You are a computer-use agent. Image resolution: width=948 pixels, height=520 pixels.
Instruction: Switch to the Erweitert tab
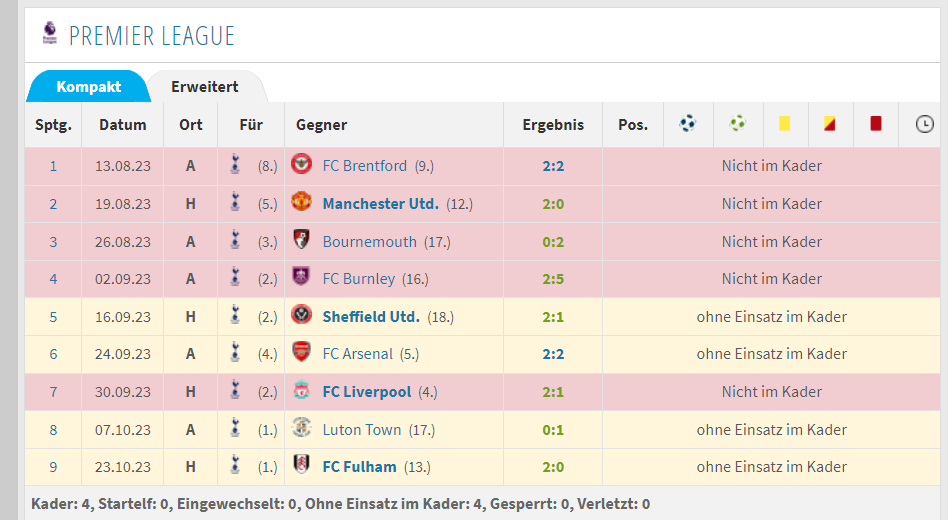click(x=204, y=86)
